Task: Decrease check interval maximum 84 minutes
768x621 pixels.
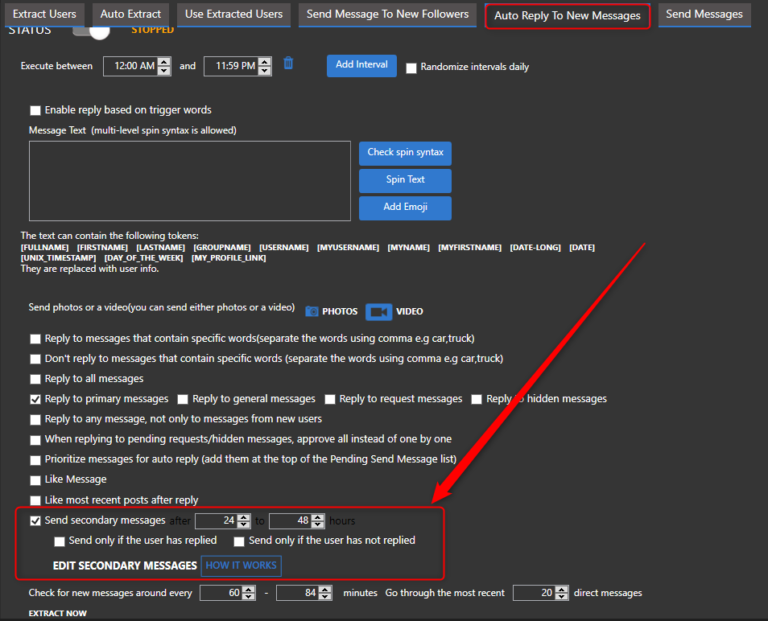Action: (325, 597)
